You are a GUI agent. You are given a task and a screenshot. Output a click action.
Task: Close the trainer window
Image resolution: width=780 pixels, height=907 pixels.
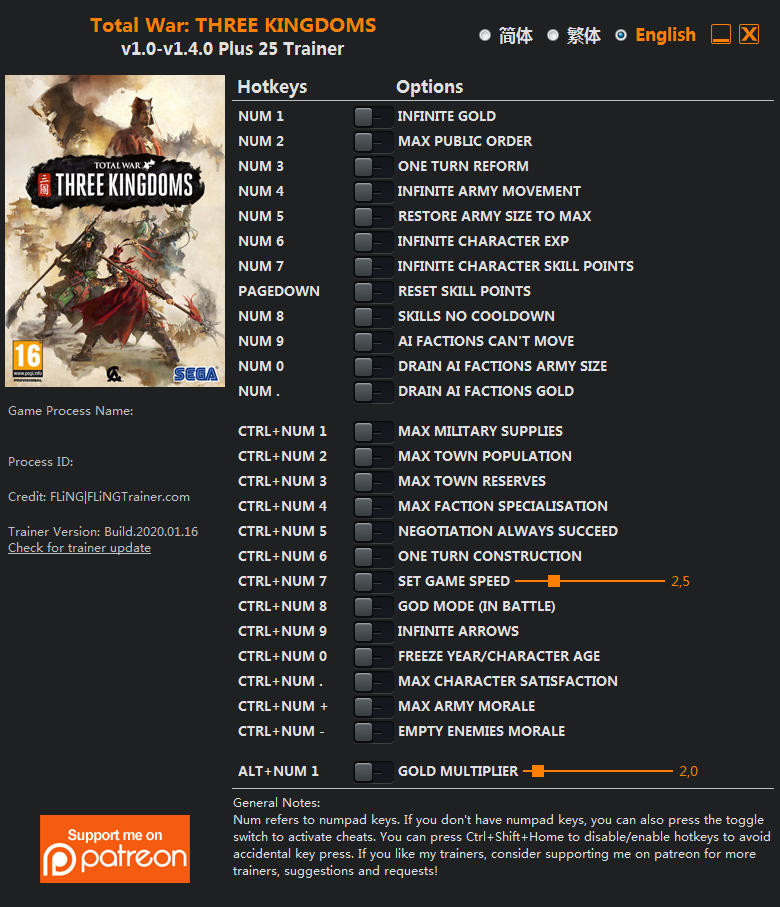click(749, 34)
